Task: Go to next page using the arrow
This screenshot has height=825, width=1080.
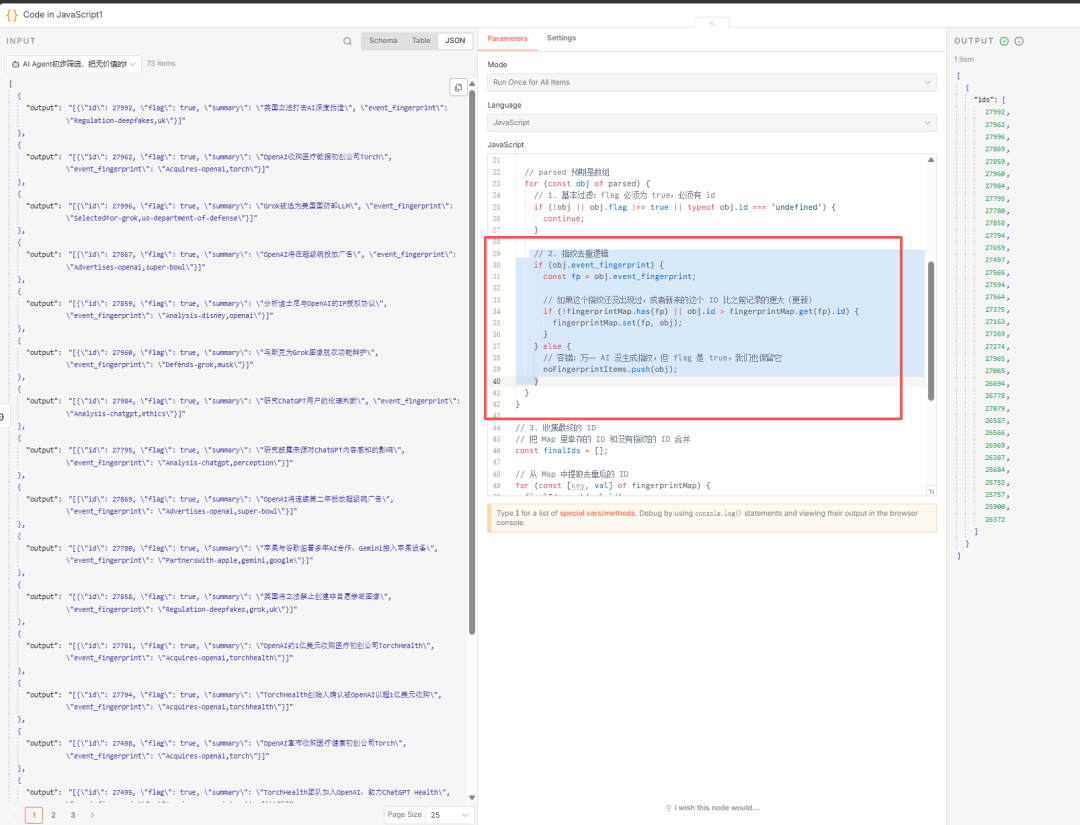Action: [92, 815]
